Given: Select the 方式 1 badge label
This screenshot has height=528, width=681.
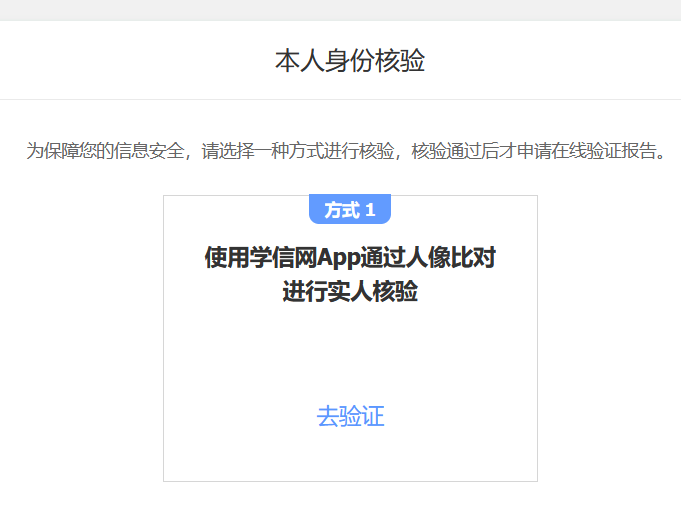Looking at the screenshot, I should coord(350,210).
